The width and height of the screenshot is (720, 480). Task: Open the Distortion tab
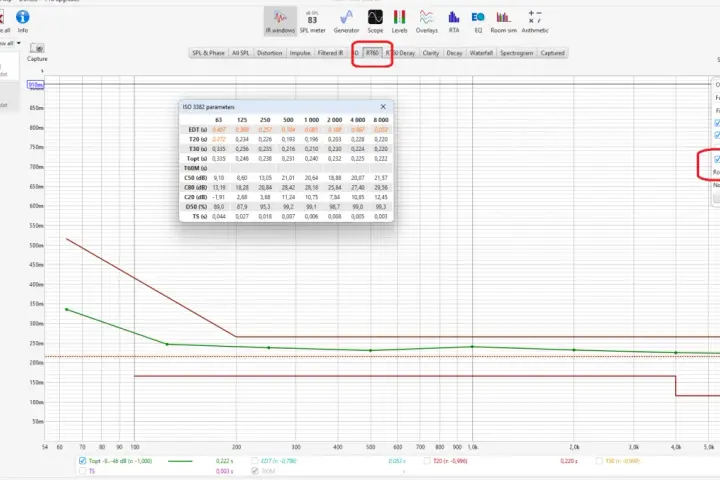(x=270, y=53)
